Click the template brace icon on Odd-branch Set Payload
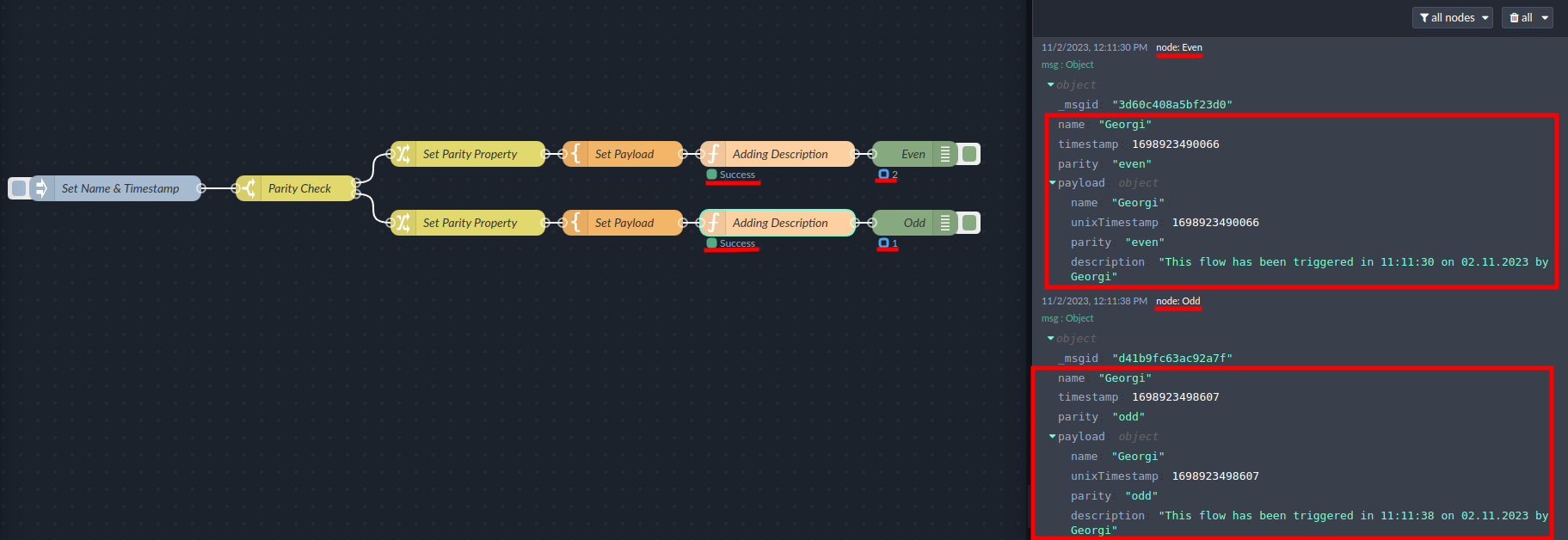This screenshot has width=1568, height=540. 575,223
